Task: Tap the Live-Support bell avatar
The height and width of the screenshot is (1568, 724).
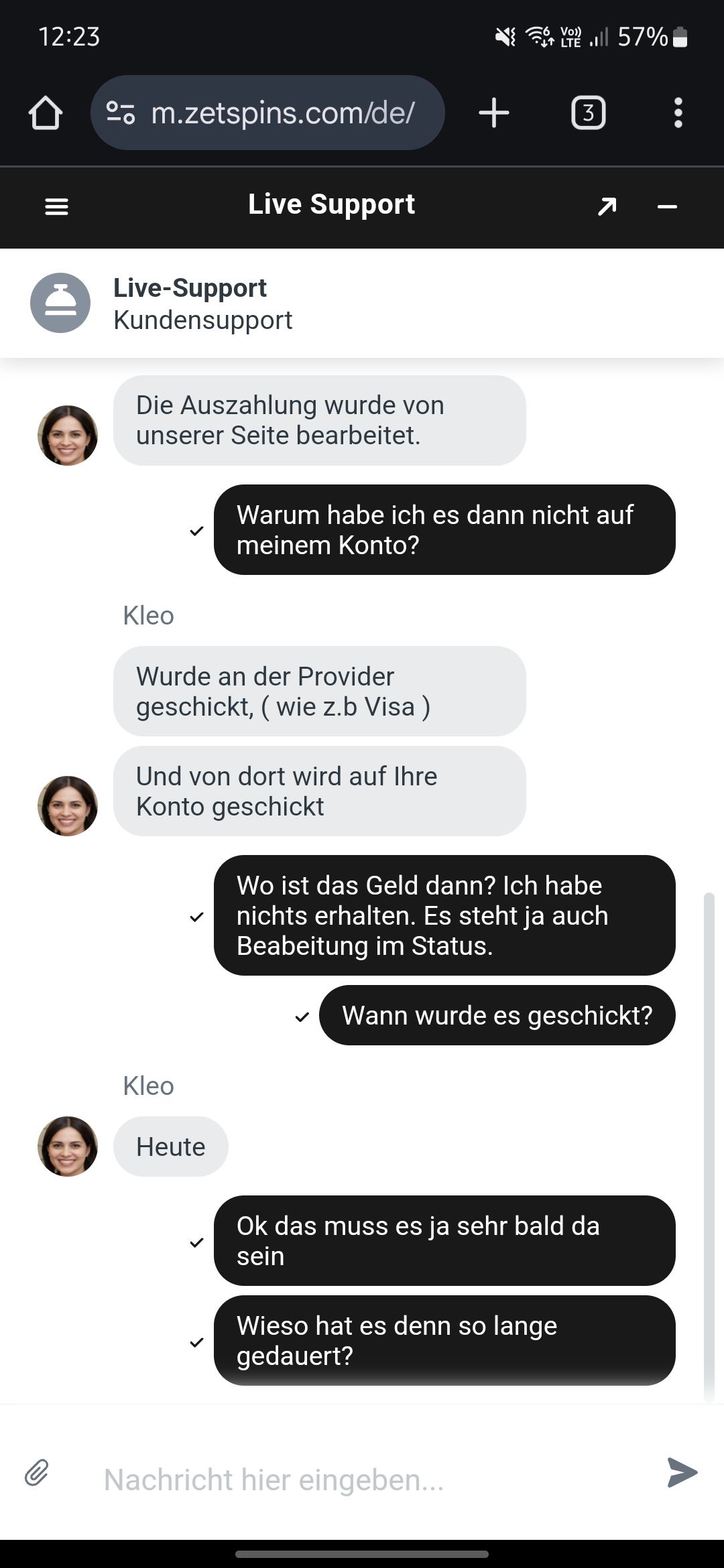Action: point(60,303)
